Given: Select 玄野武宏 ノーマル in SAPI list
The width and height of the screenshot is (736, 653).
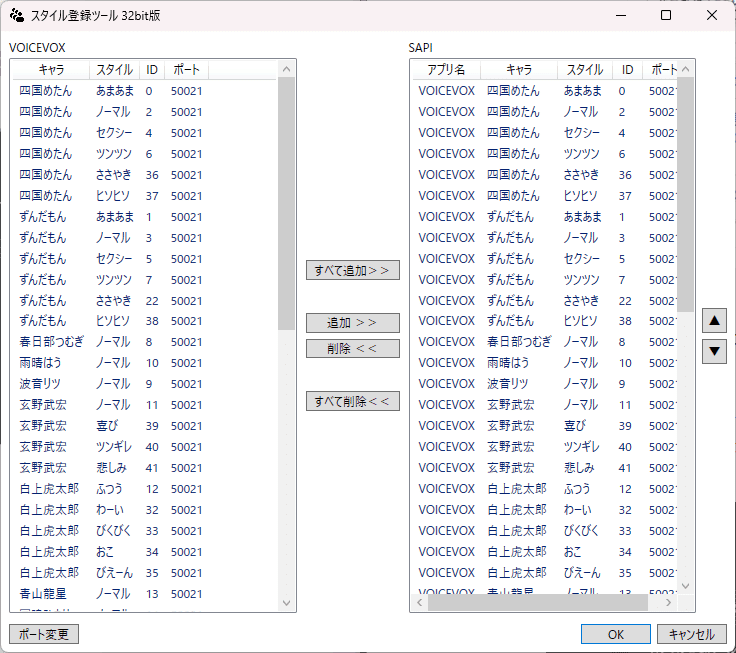Looking at the screenshot, I should click(545, 405).
